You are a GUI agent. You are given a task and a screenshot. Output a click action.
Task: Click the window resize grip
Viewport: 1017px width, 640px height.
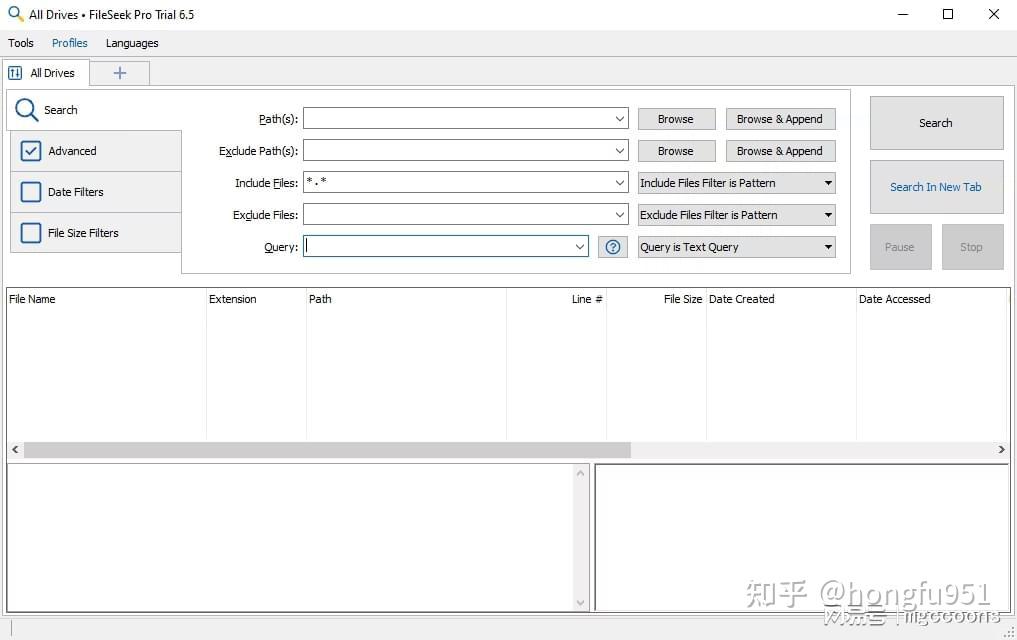(x=1009, y=632)
